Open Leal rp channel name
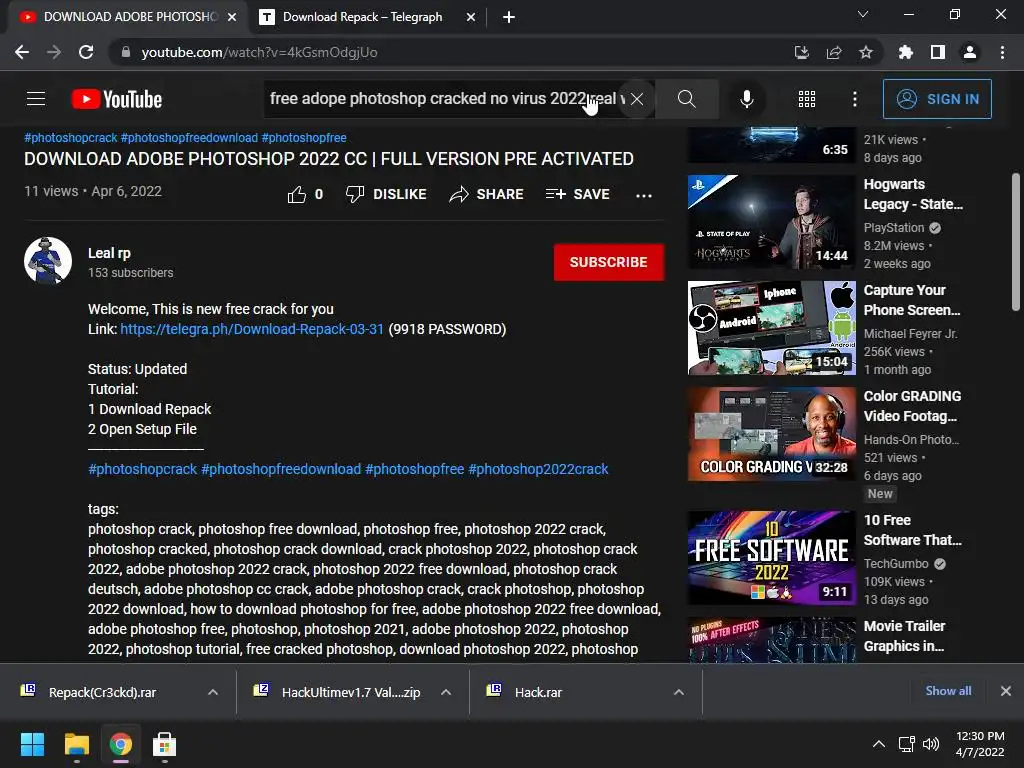Image resolution: width=1024 pixels, height=768 pixels. point(109,253)
